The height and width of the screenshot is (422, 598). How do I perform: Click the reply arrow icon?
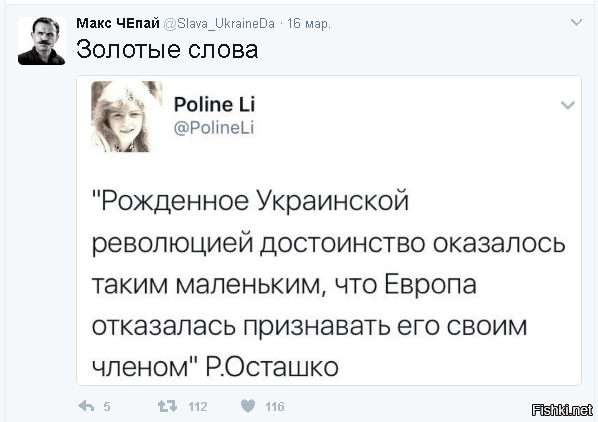point(86,406)
